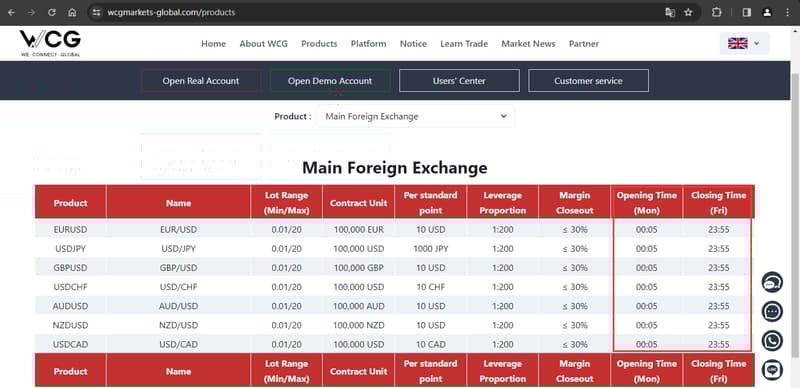Click the 10 CAD per point cell

click(x=431, y=345)
